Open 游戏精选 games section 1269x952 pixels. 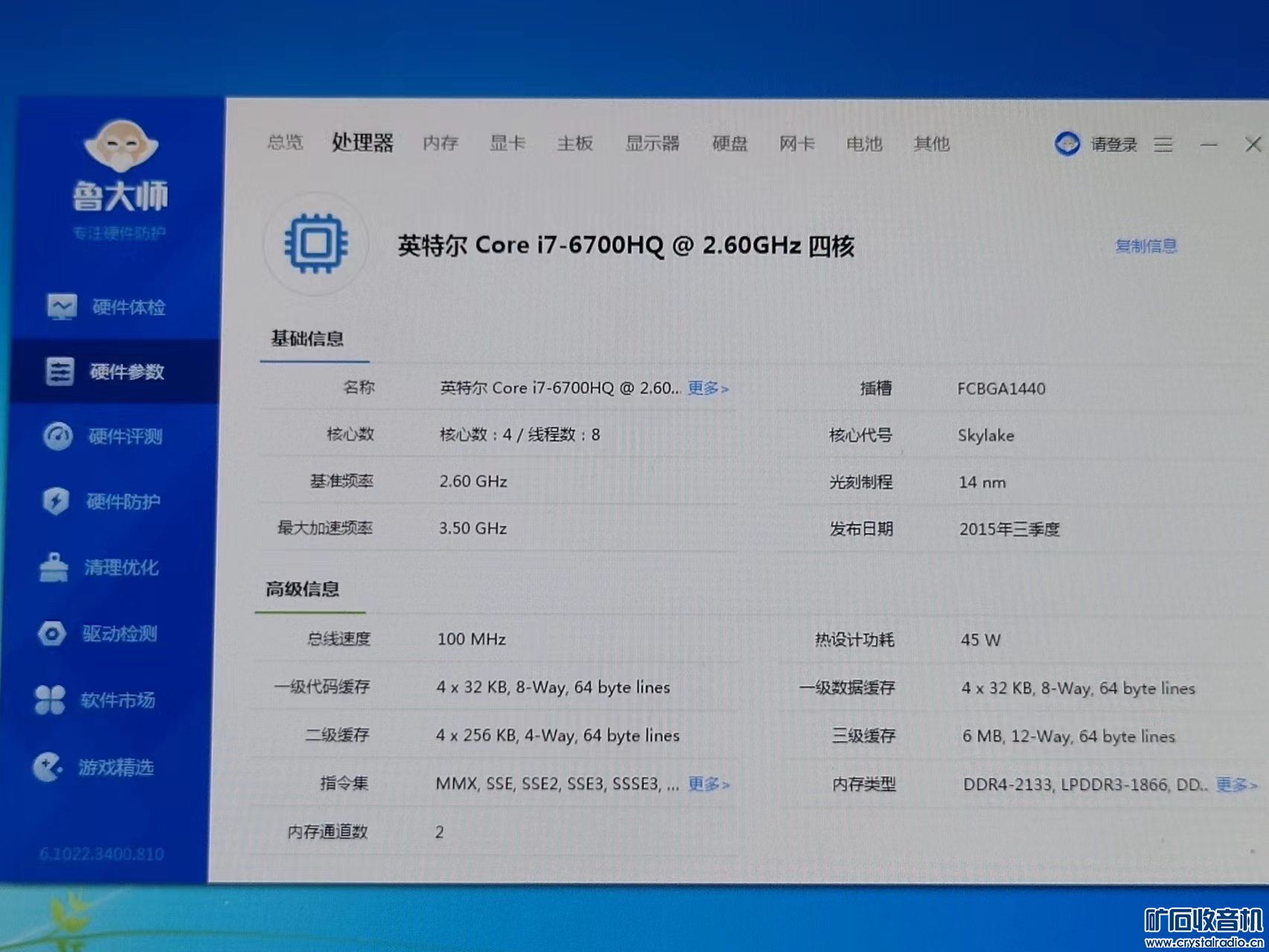coord(93,766)
